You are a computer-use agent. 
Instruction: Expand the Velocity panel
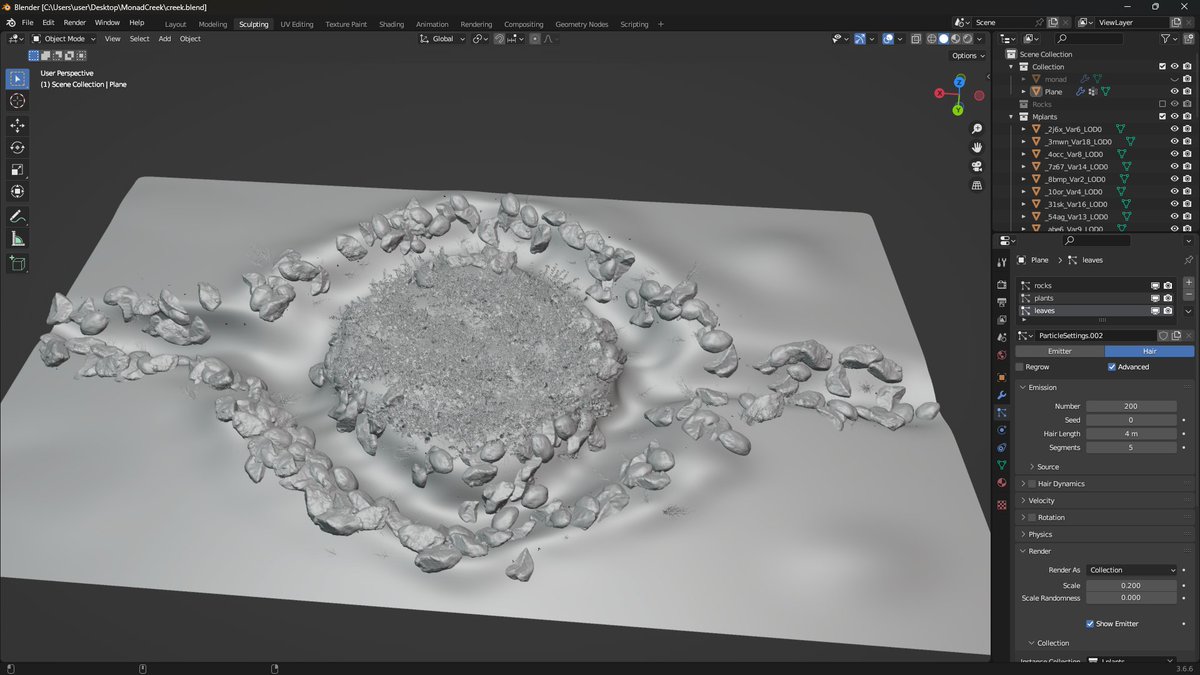(1021, 501)
